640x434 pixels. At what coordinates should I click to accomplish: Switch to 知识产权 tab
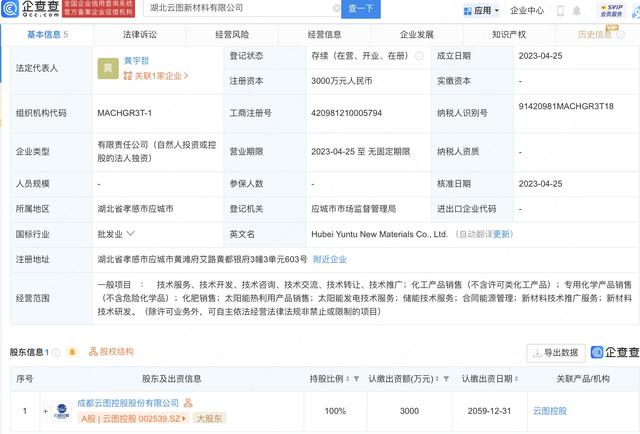coord(509,35)
